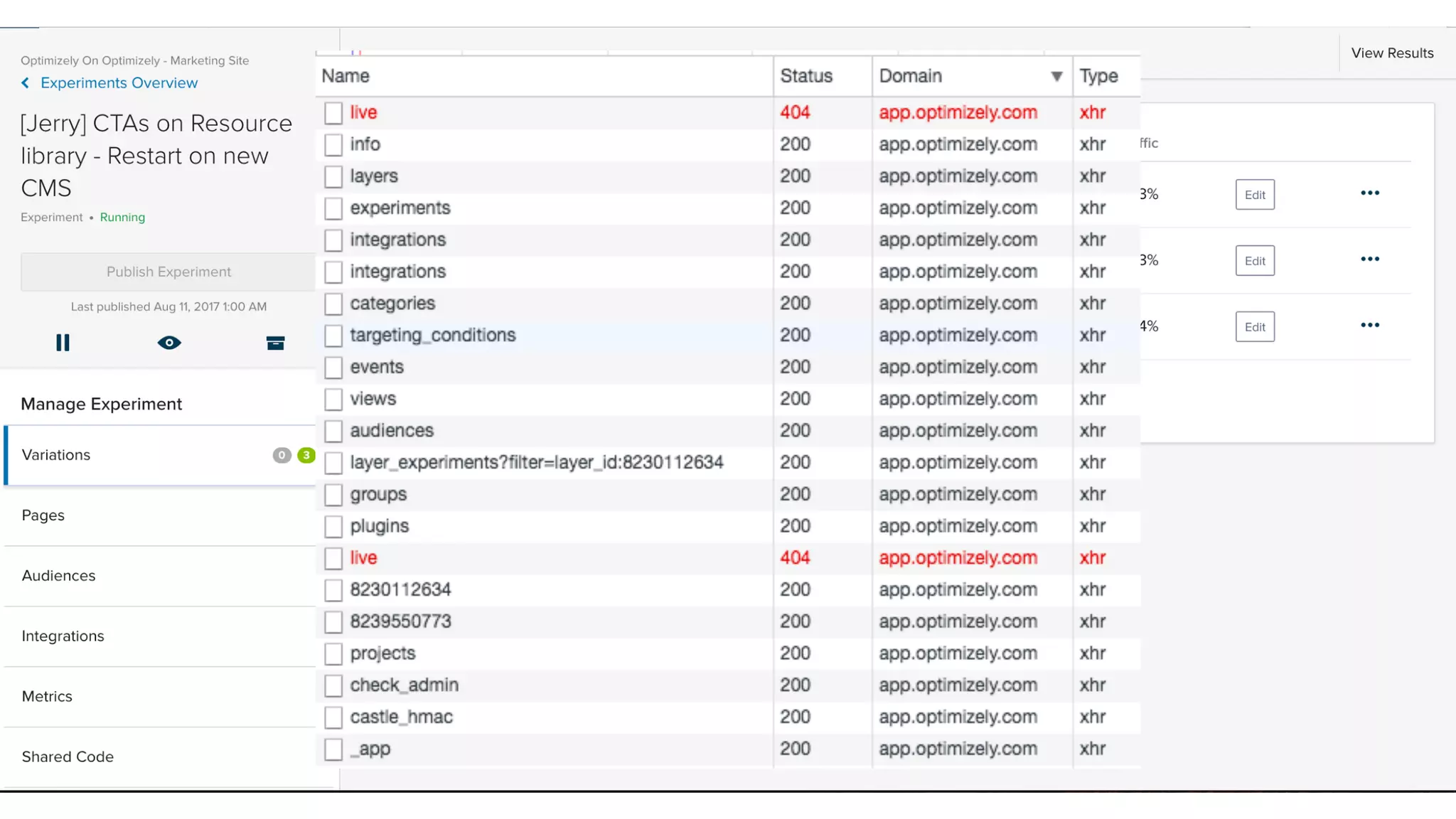Viewport: 1456px width, 819px height.
Task: Select the layer_experiments filter request row
Action: (536, 463)
